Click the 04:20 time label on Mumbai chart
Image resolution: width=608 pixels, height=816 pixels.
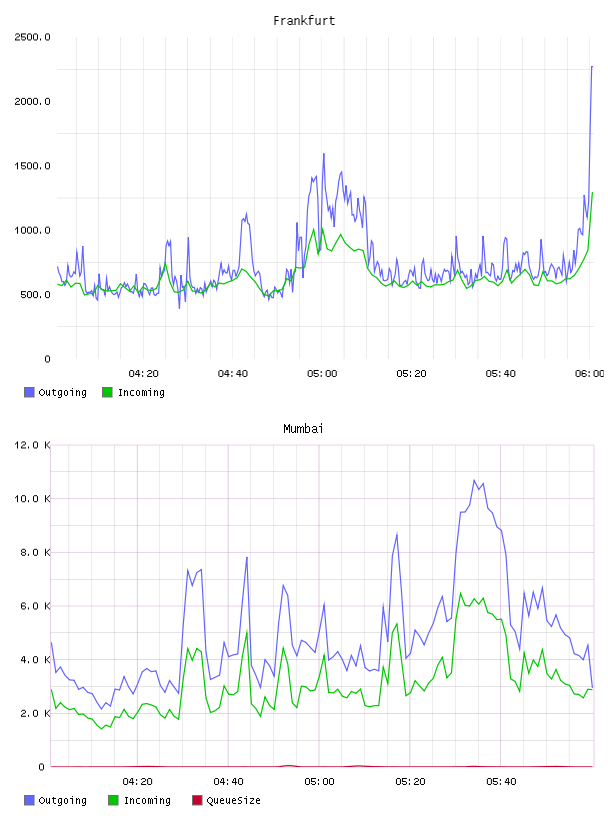click(x=137, y=782)
